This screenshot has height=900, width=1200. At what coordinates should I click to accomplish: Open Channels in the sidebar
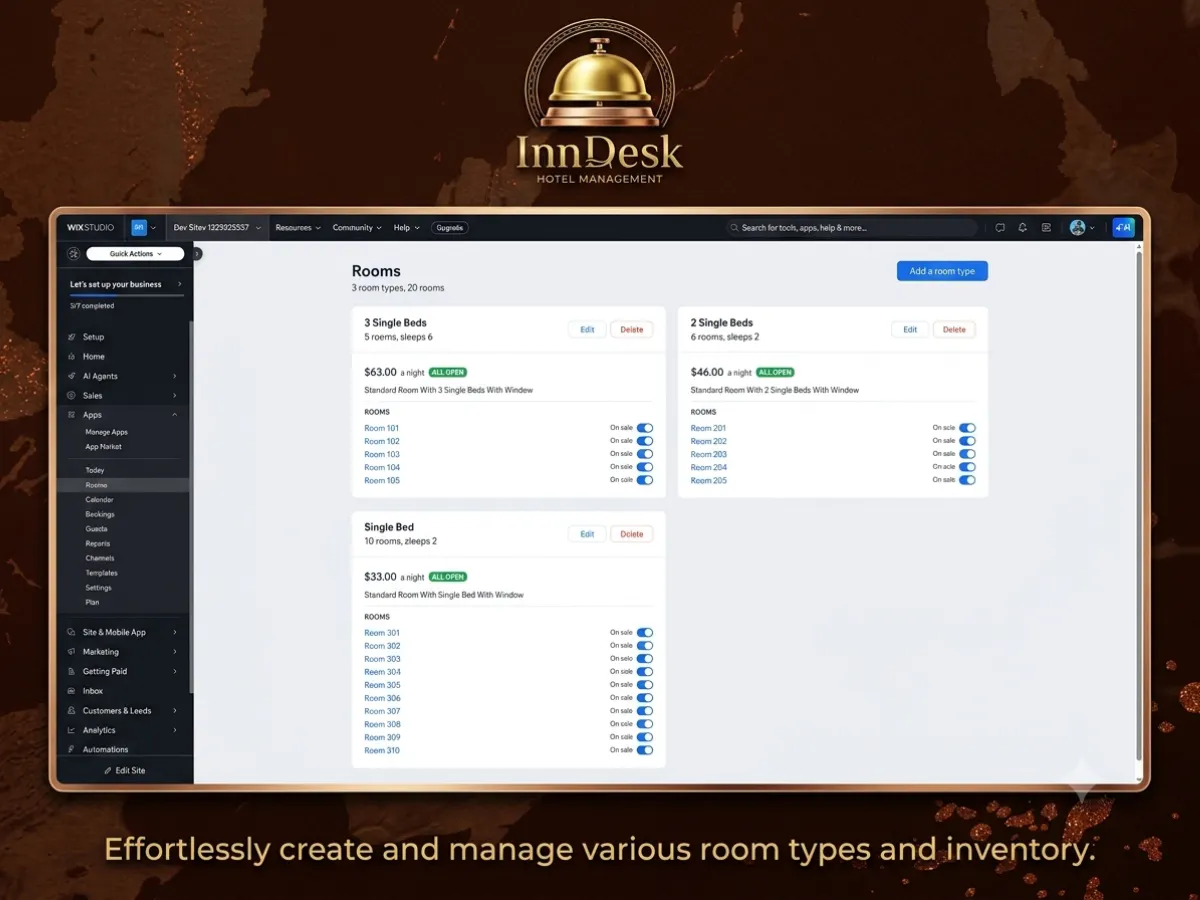(x=100, y=558)
